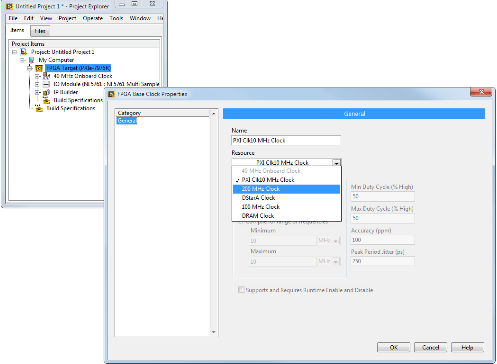Select the FPGA Target tree row
The width and height of the screenshot is (497, 364).
pos(78,68)
